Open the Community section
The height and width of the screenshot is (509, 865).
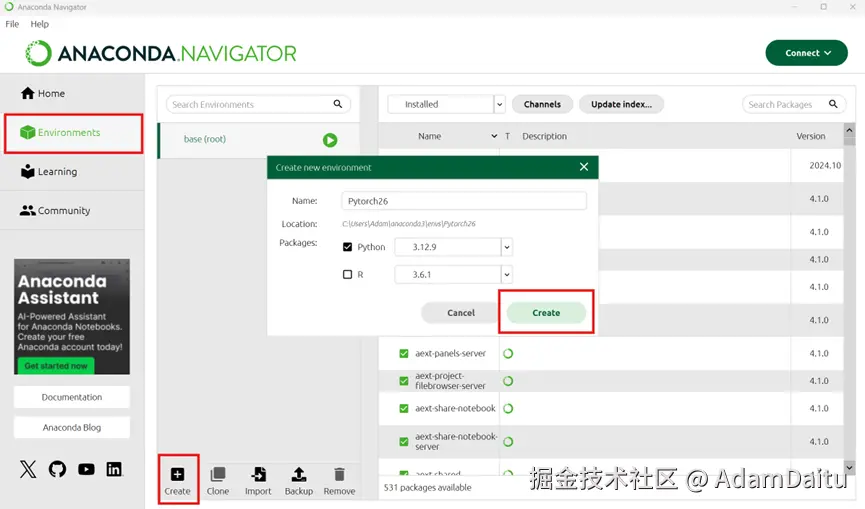pyautogui.click(x=55, y=210)
